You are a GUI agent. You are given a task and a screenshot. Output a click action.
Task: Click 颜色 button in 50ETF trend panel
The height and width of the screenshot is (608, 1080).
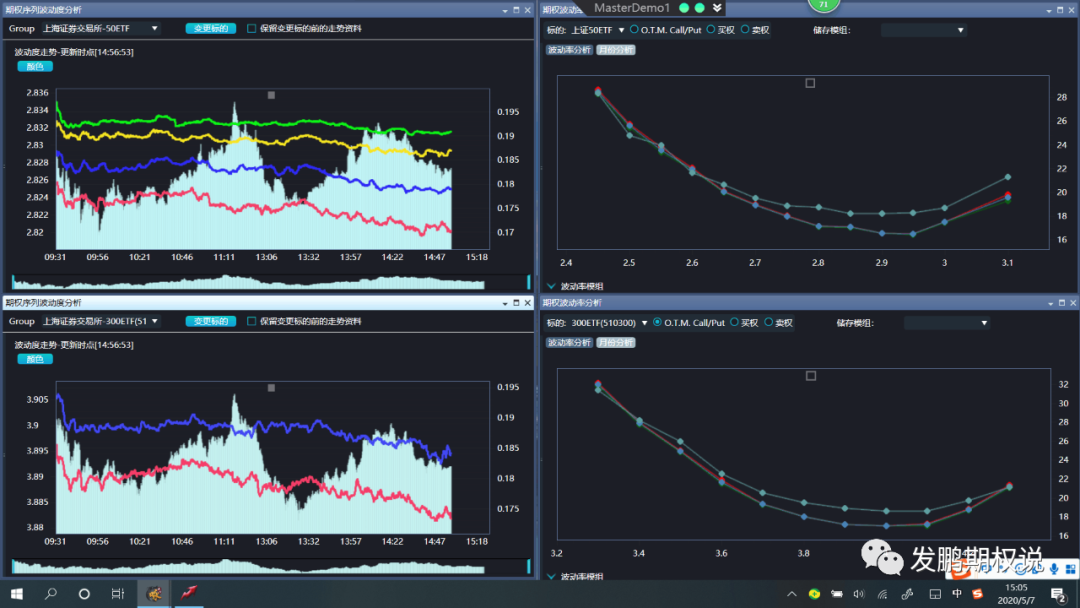35,66
